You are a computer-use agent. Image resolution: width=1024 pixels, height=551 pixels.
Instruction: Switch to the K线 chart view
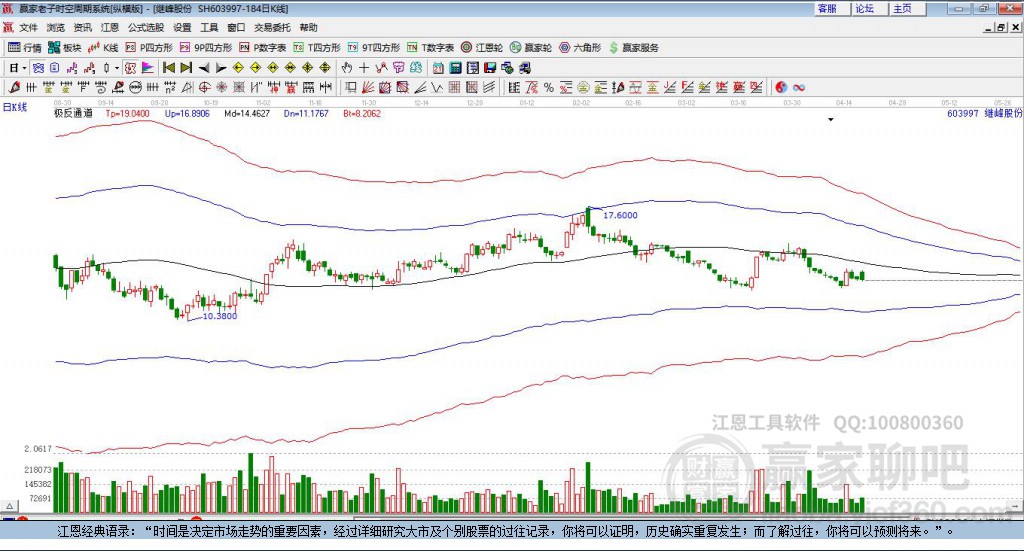(103, 48)
